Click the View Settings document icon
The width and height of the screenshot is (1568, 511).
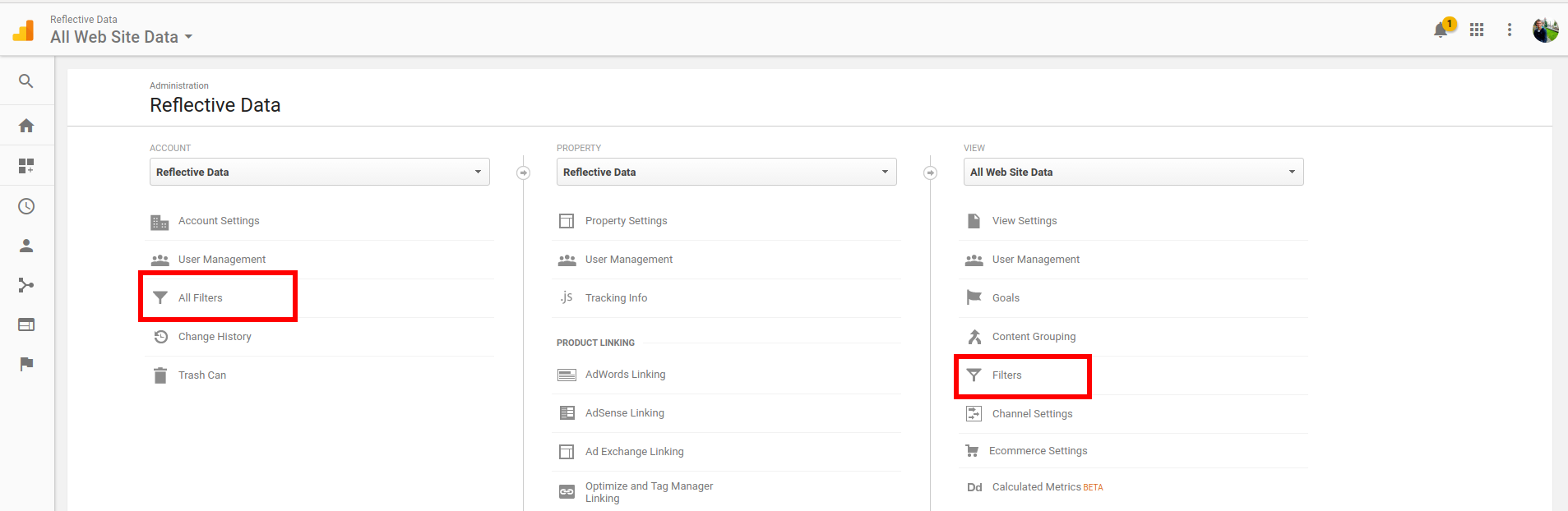(974, 221)
